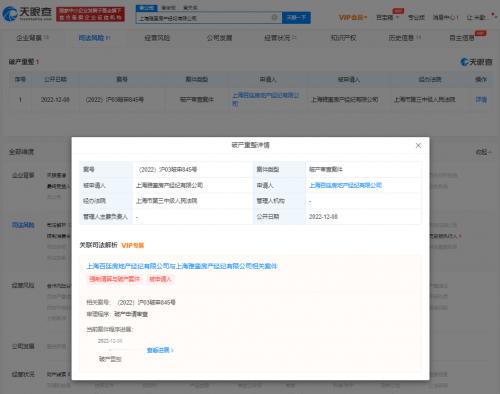
Task: Click the 被申请人 company name in the dialog table
Action: click(169, 185)
